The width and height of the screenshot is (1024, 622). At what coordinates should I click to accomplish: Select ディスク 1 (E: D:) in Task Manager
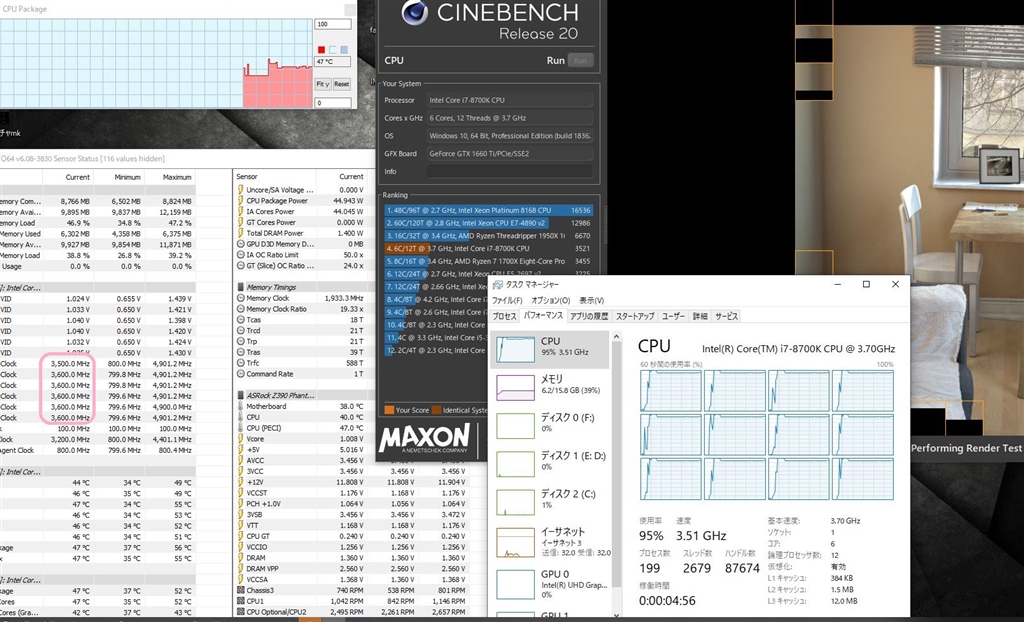click(x=549, y=464)
